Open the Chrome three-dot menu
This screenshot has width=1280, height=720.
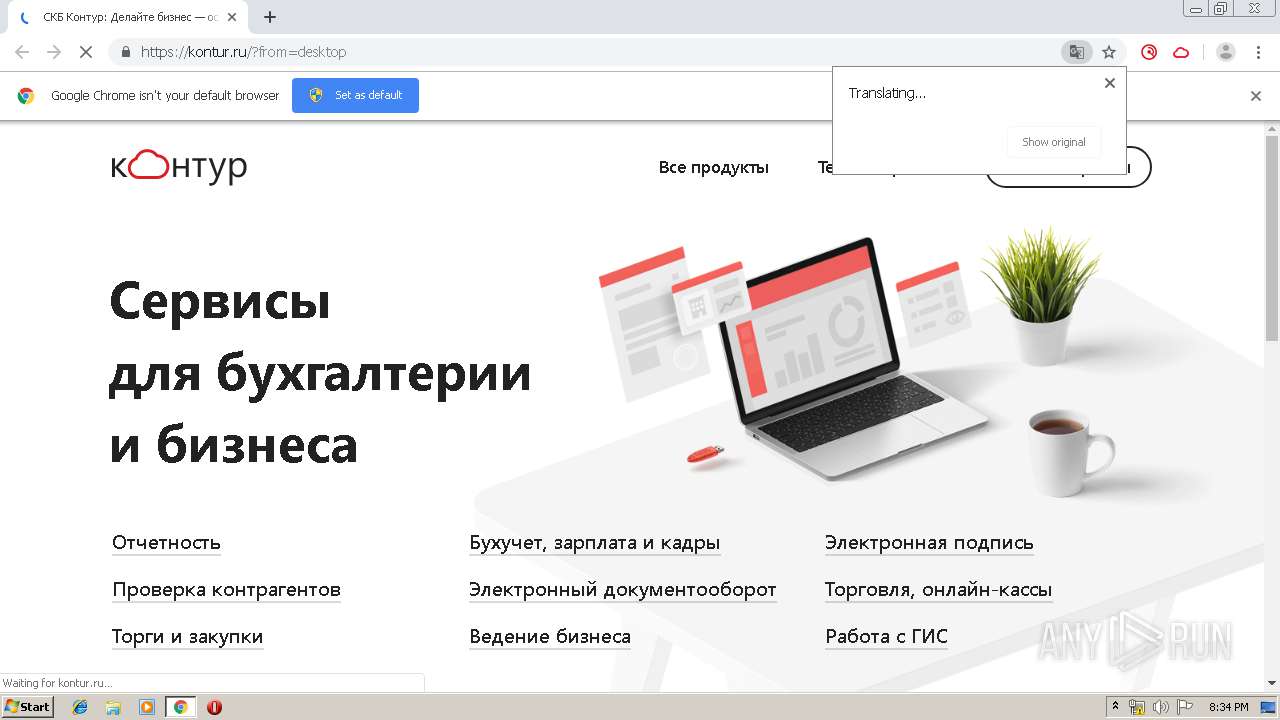coord(1258,52)
